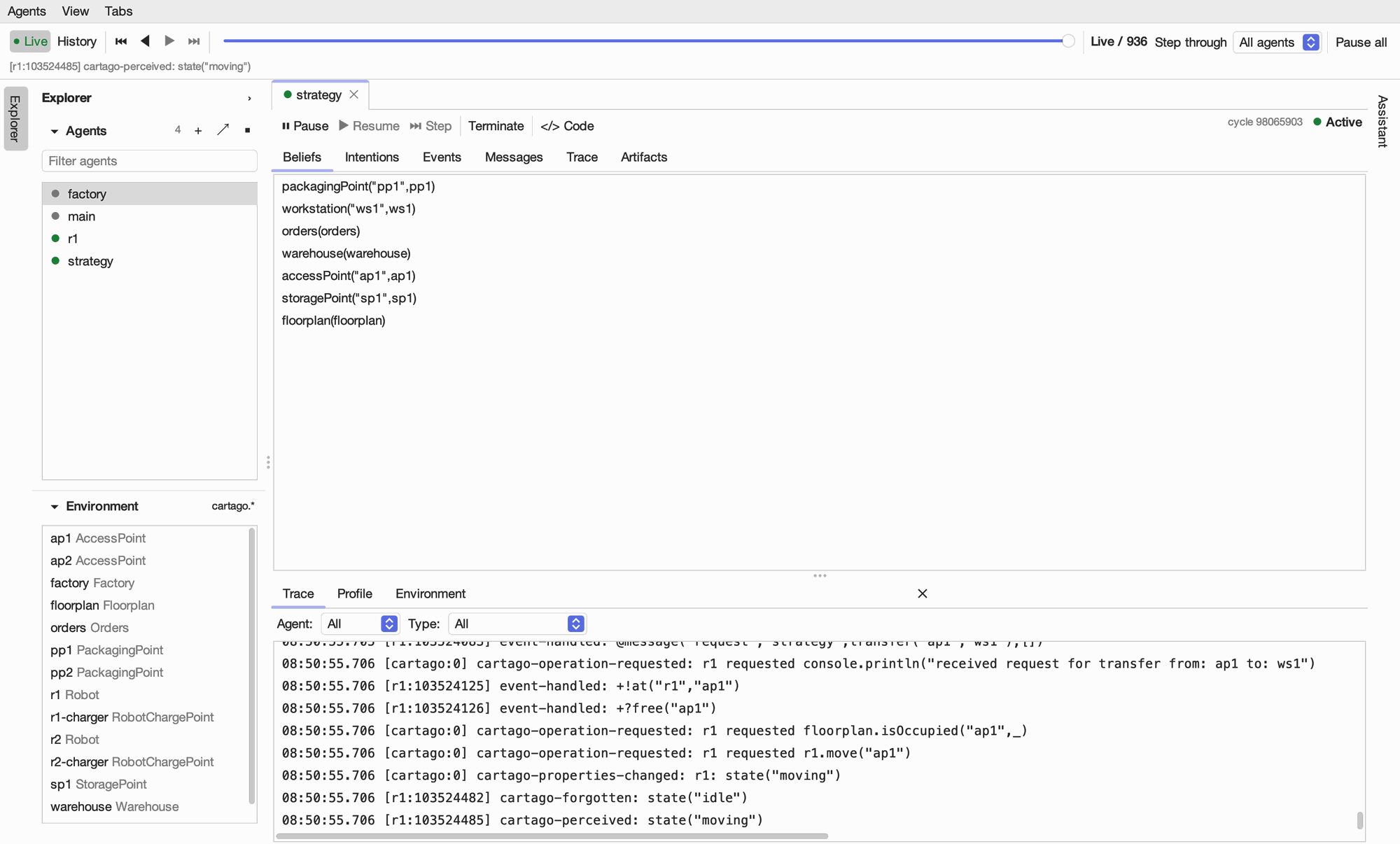The width and height of the screenshot is (1400, 844).
Task: Open the View menu
Action: click(x=75, y=11)
